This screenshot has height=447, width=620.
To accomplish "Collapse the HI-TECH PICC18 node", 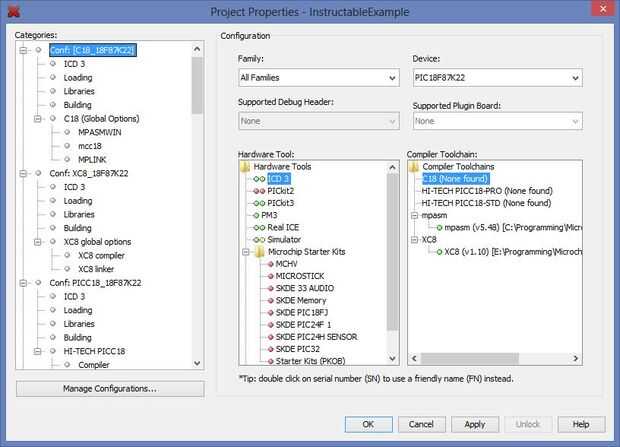I will [x=38, y=351].
